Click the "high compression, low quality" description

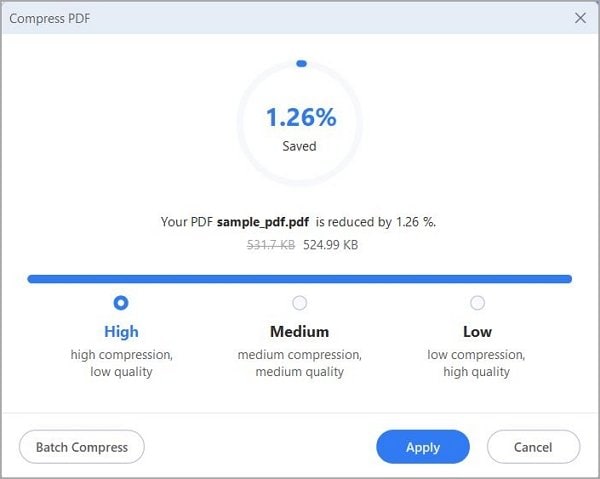coord(121,363)
